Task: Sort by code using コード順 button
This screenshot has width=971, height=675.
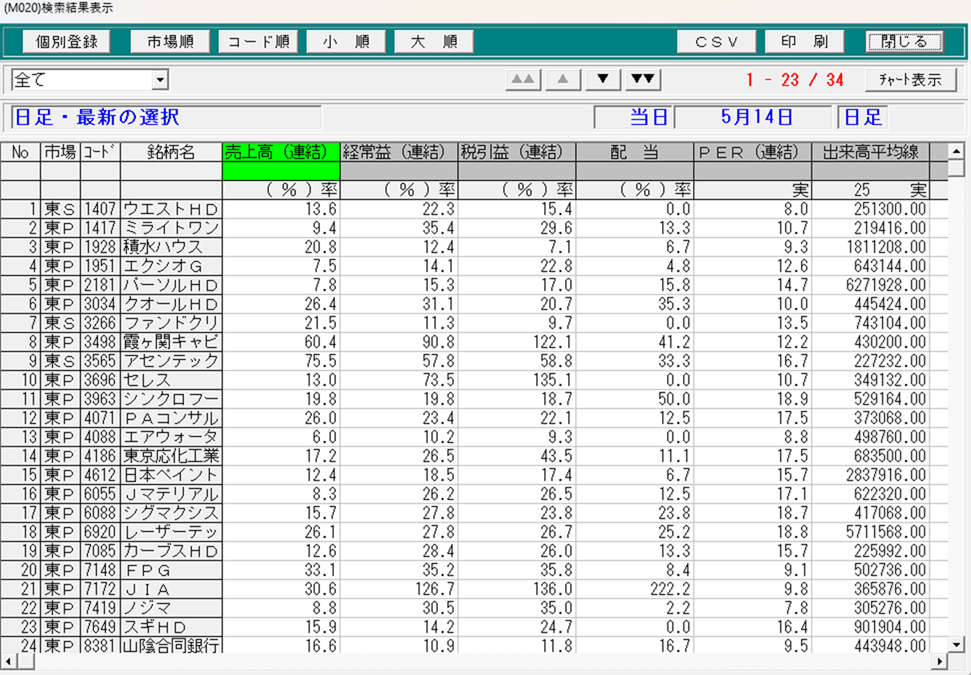Action: (258, 41)
